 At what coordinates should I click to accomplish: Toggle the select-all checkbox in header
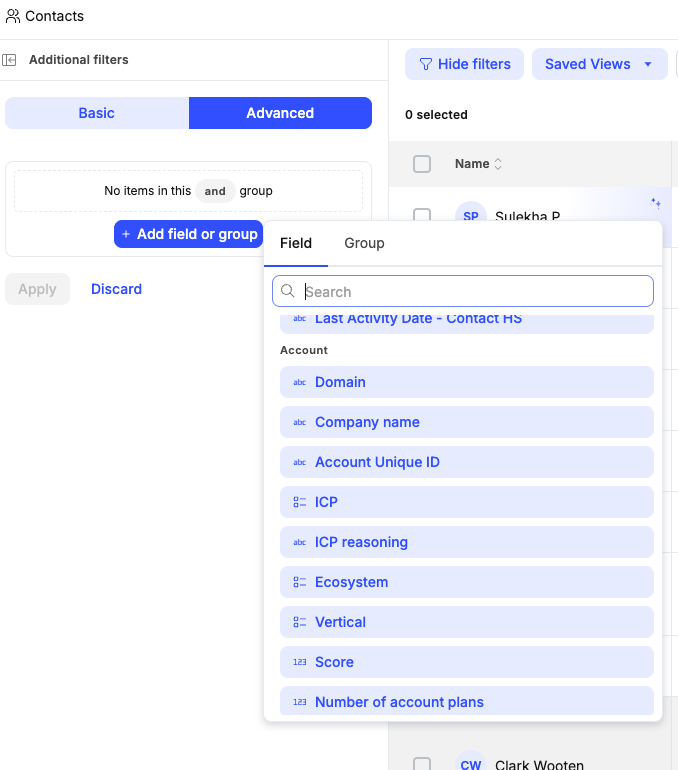[x=422, y=164]
